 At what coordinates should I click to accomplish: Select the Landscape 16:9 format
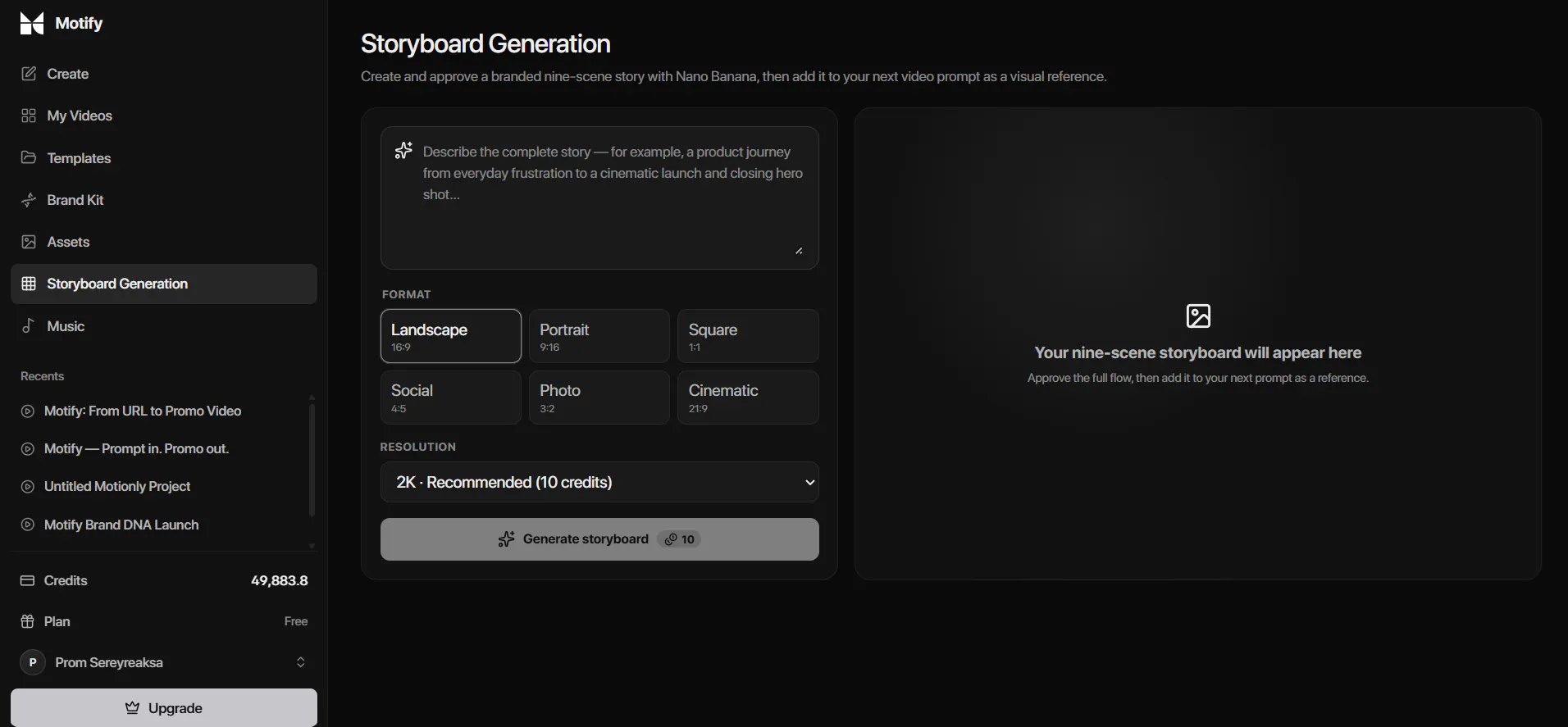pyautogui.click(x=451, y=336)
